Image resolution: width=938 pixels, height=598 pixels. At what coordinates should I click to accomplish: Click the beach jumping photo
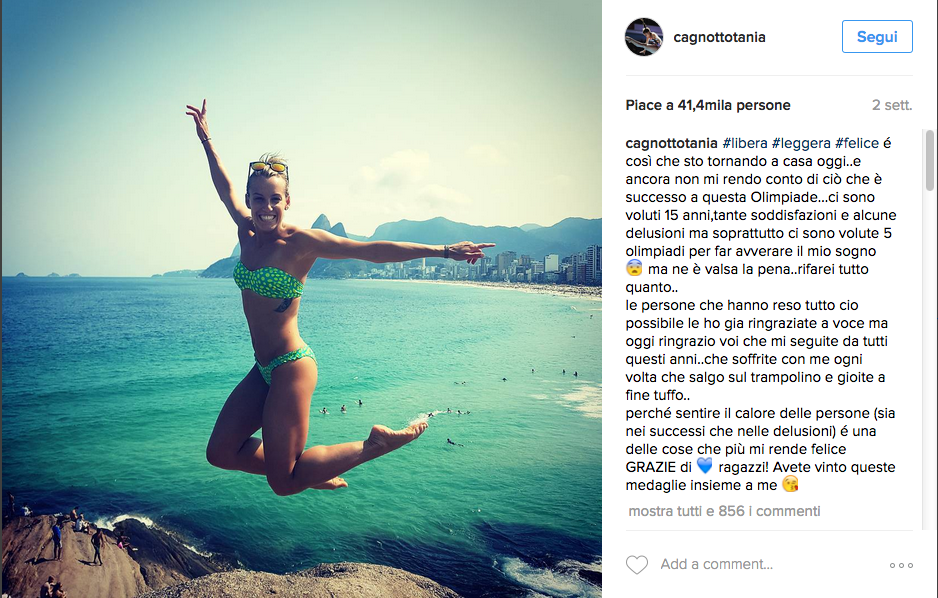(x=301, y=299)
